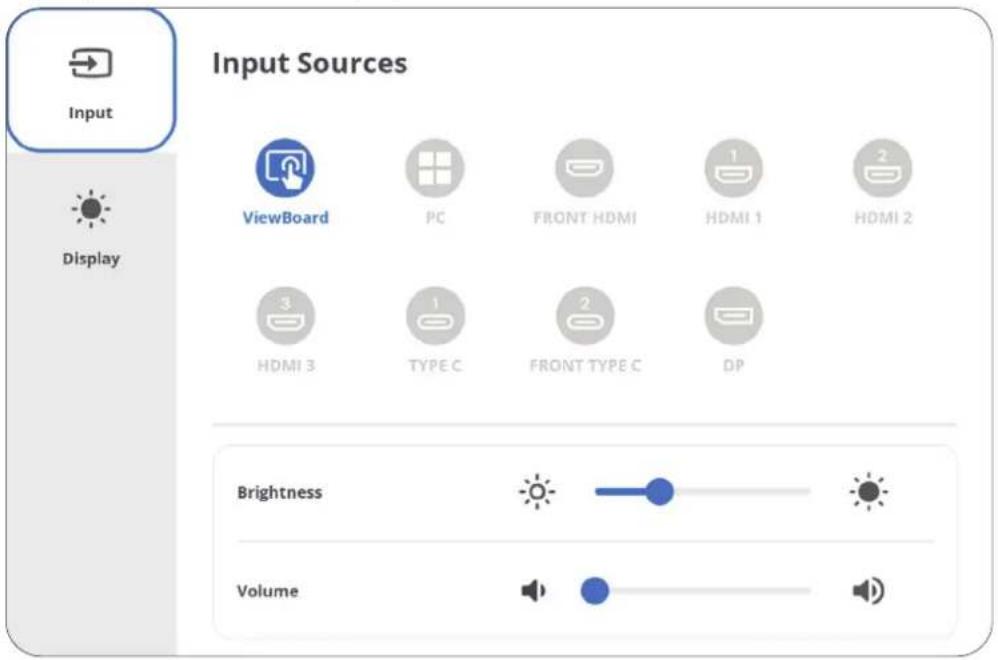
Task: Click the low volume speaker icon
Action: [533, 591]
